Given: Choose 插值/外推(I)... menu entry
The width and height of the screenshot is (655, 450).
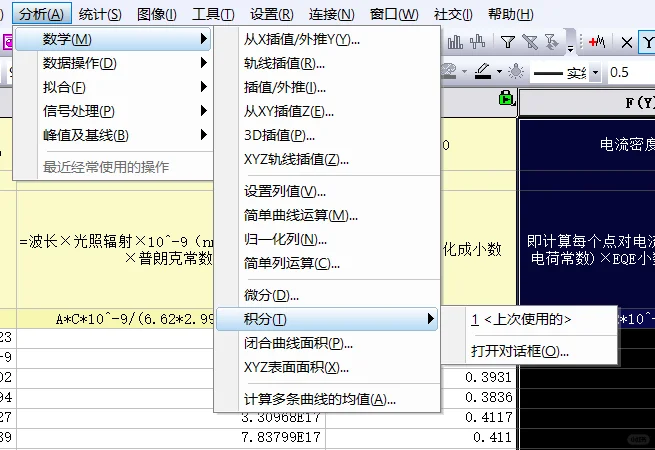Looking at the screenshot, I should pos(327,87).
